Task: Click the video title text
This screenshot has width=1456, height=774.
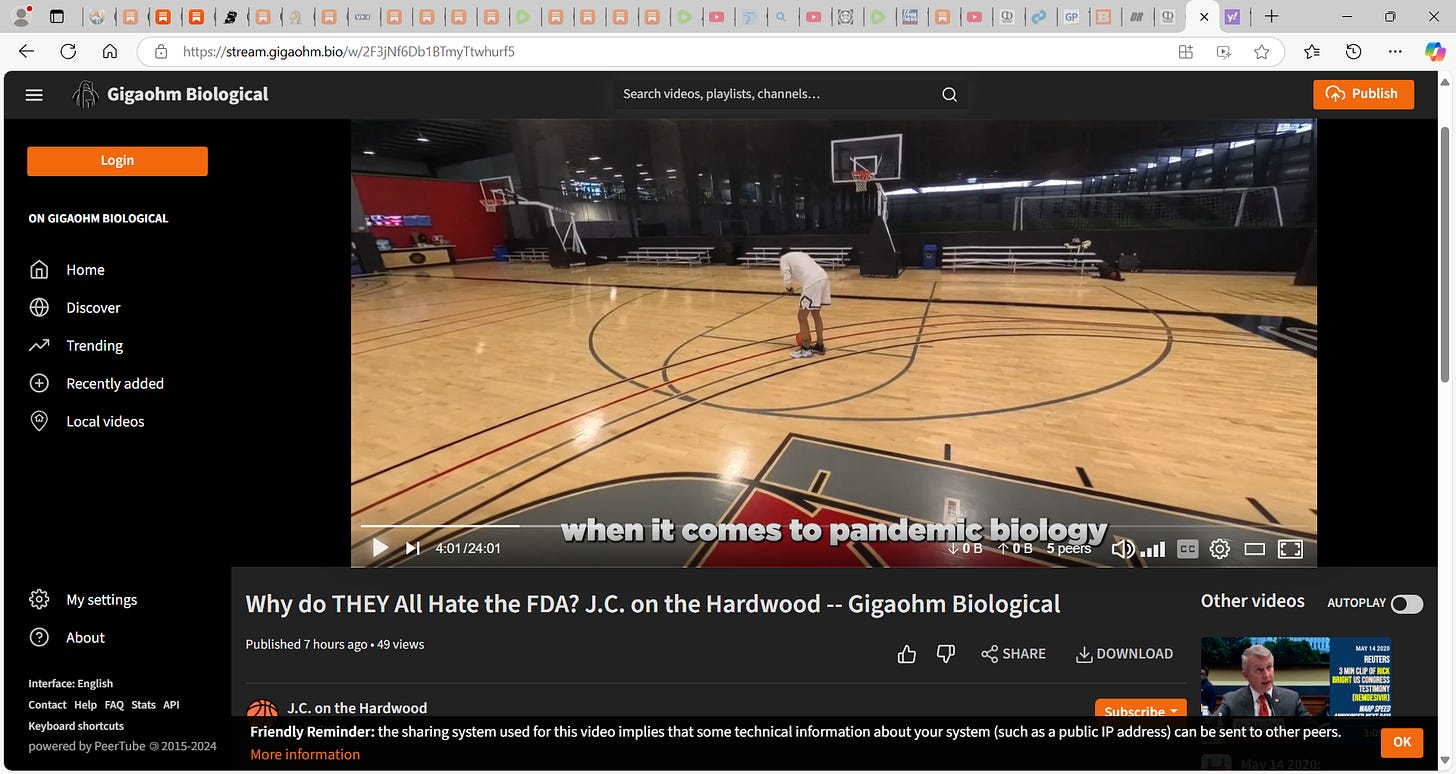Action: [653, 604]
